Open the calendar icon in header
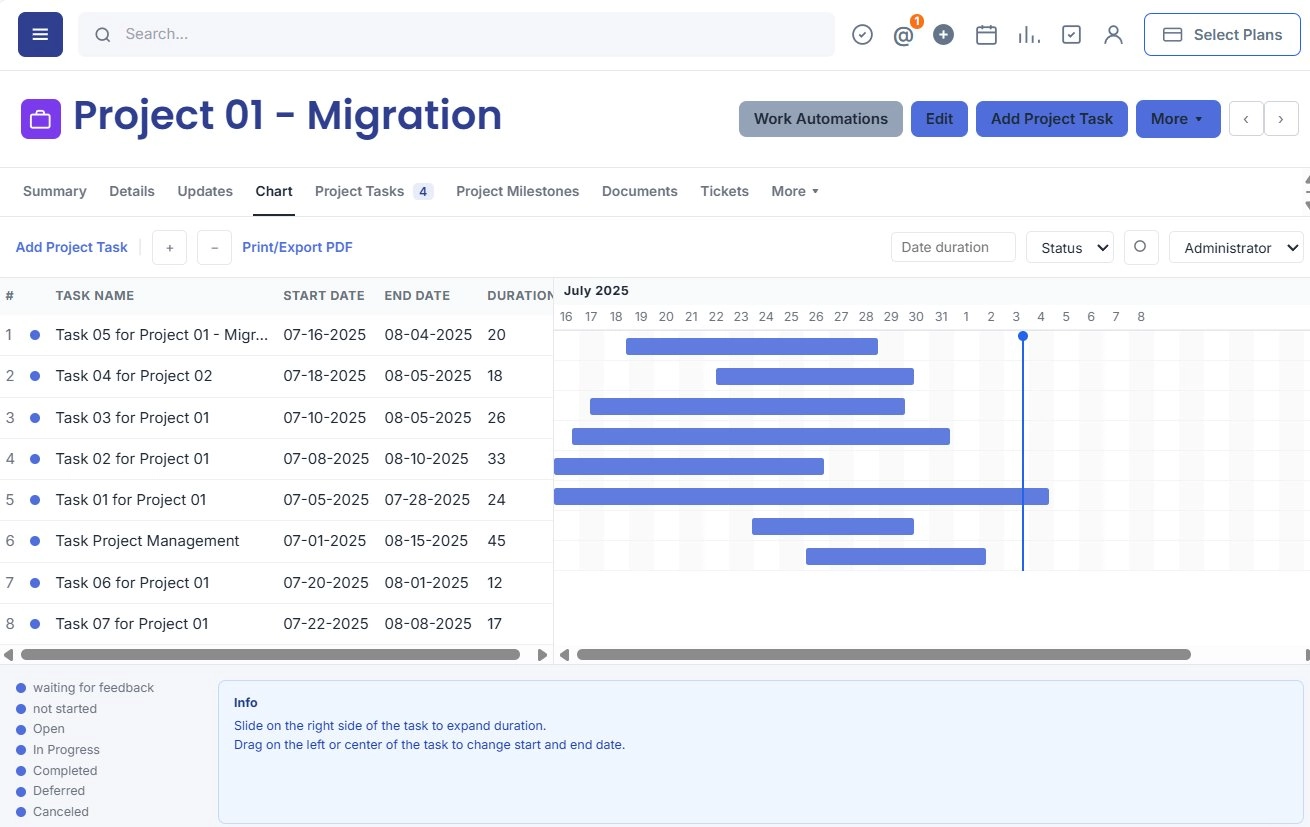Viewport: 1310px width, 827px height. pos(986,35)
